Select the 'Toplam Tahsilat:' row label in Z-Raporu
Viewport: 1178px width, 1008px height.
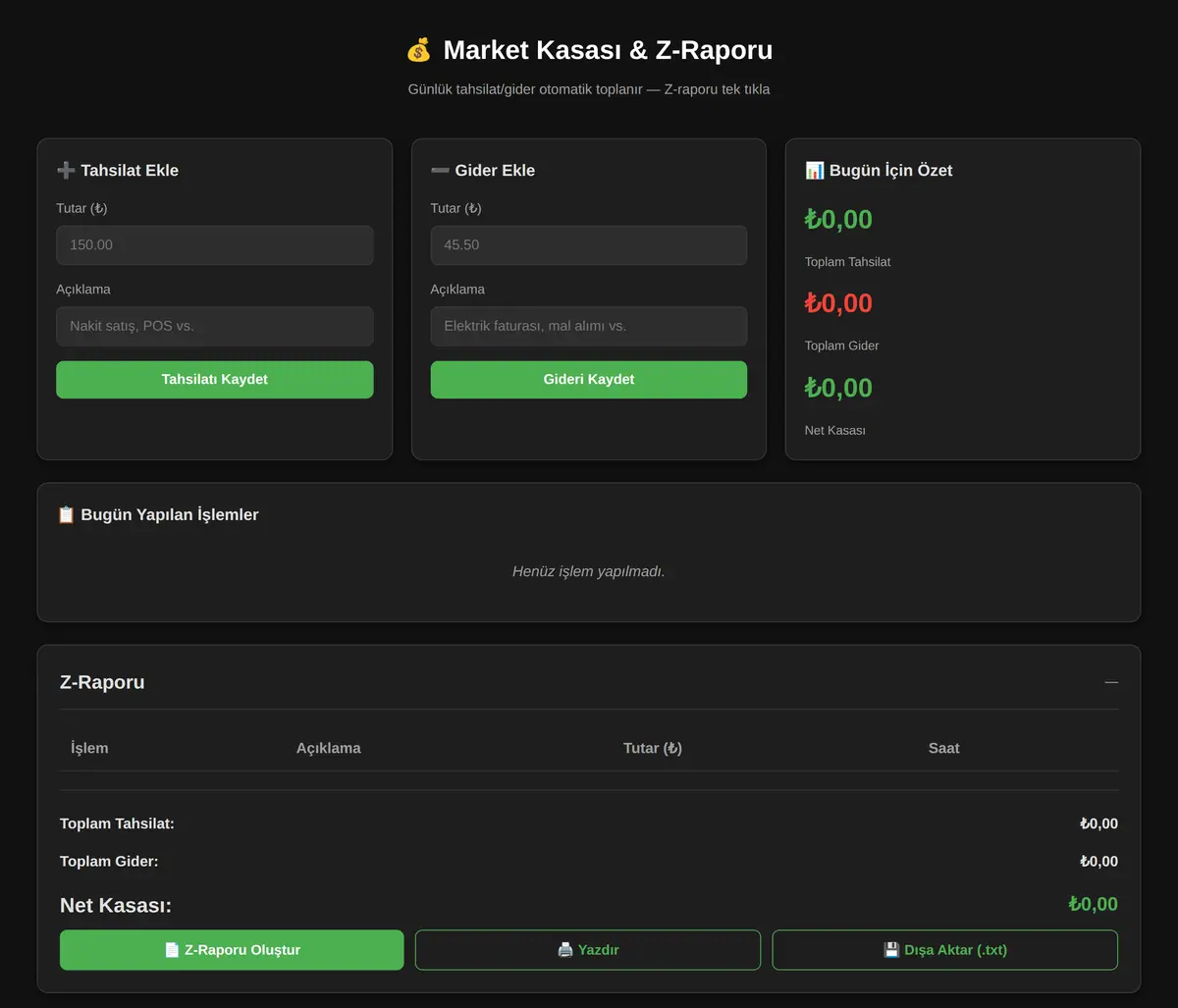point(117,823)
